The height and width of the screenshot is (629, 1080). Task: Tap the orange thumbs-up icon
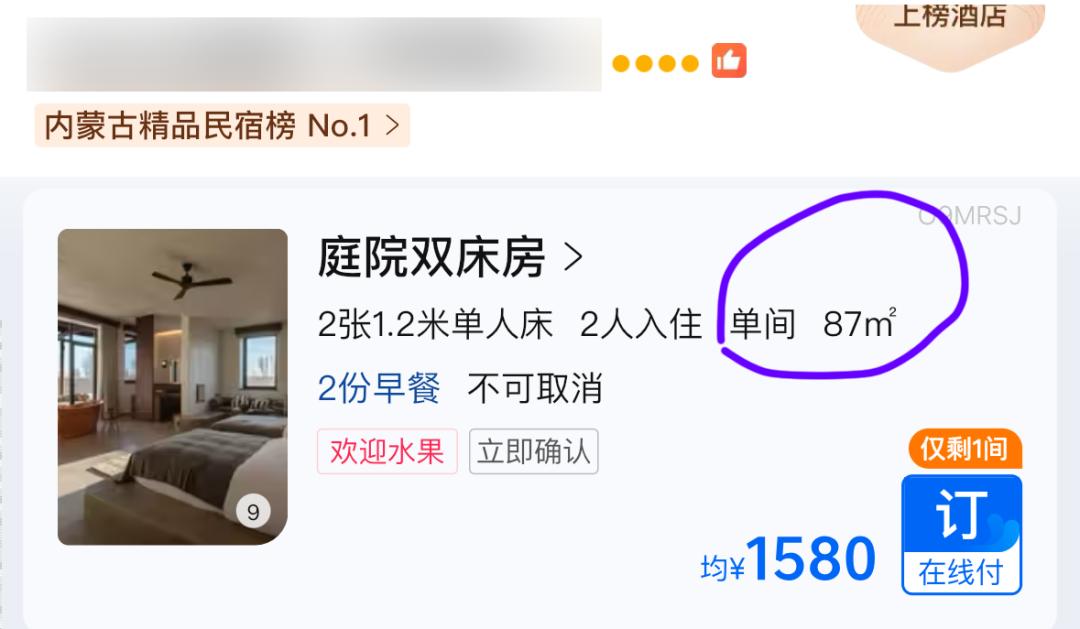[x=729, y=61]
